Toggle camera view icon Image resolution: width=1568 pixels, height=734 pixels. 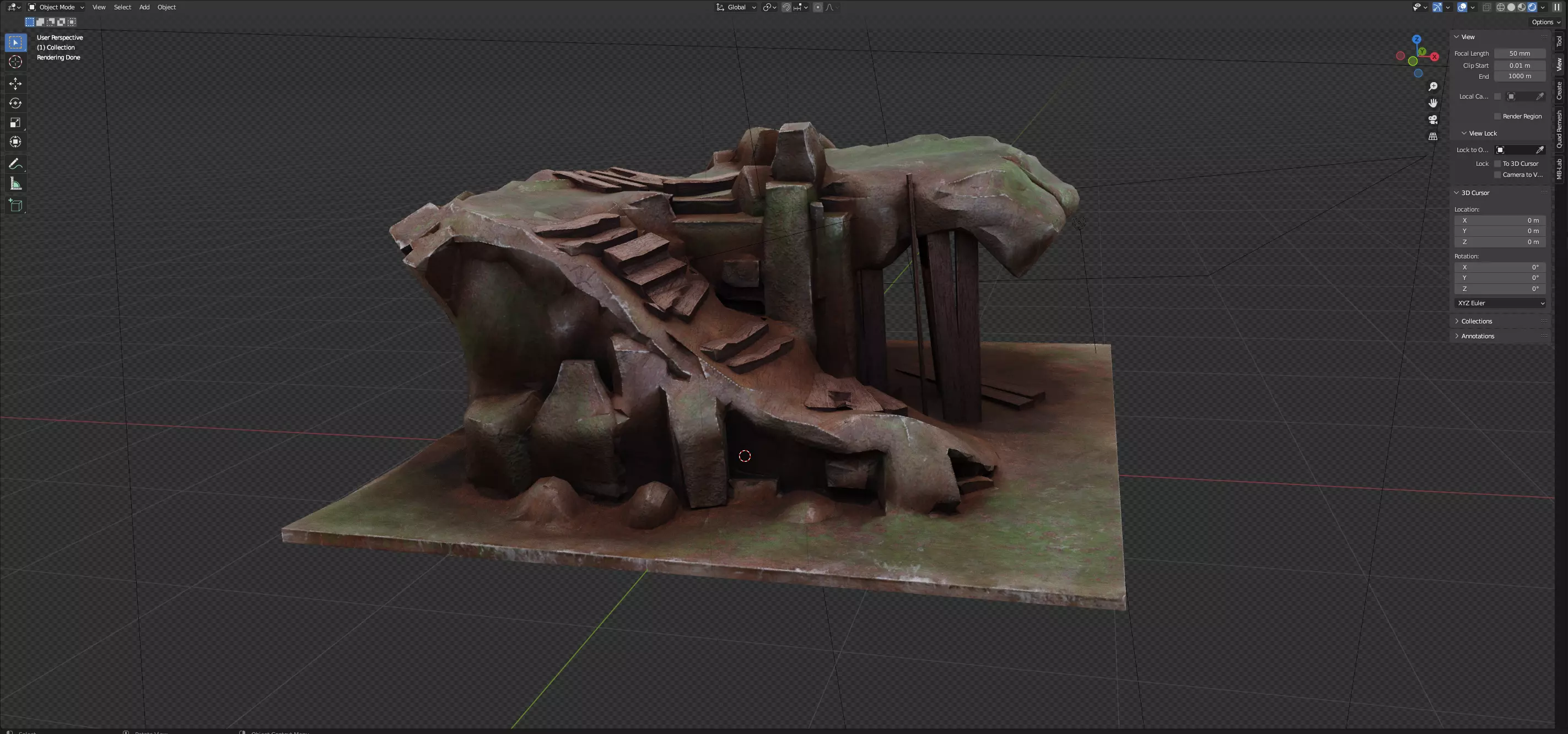click(x=1433, y=119)
